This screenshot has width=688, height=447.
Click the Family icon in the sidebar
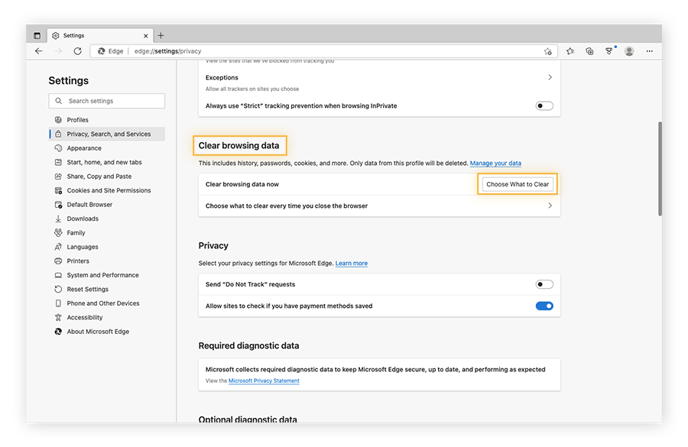(x=58, y=232)
